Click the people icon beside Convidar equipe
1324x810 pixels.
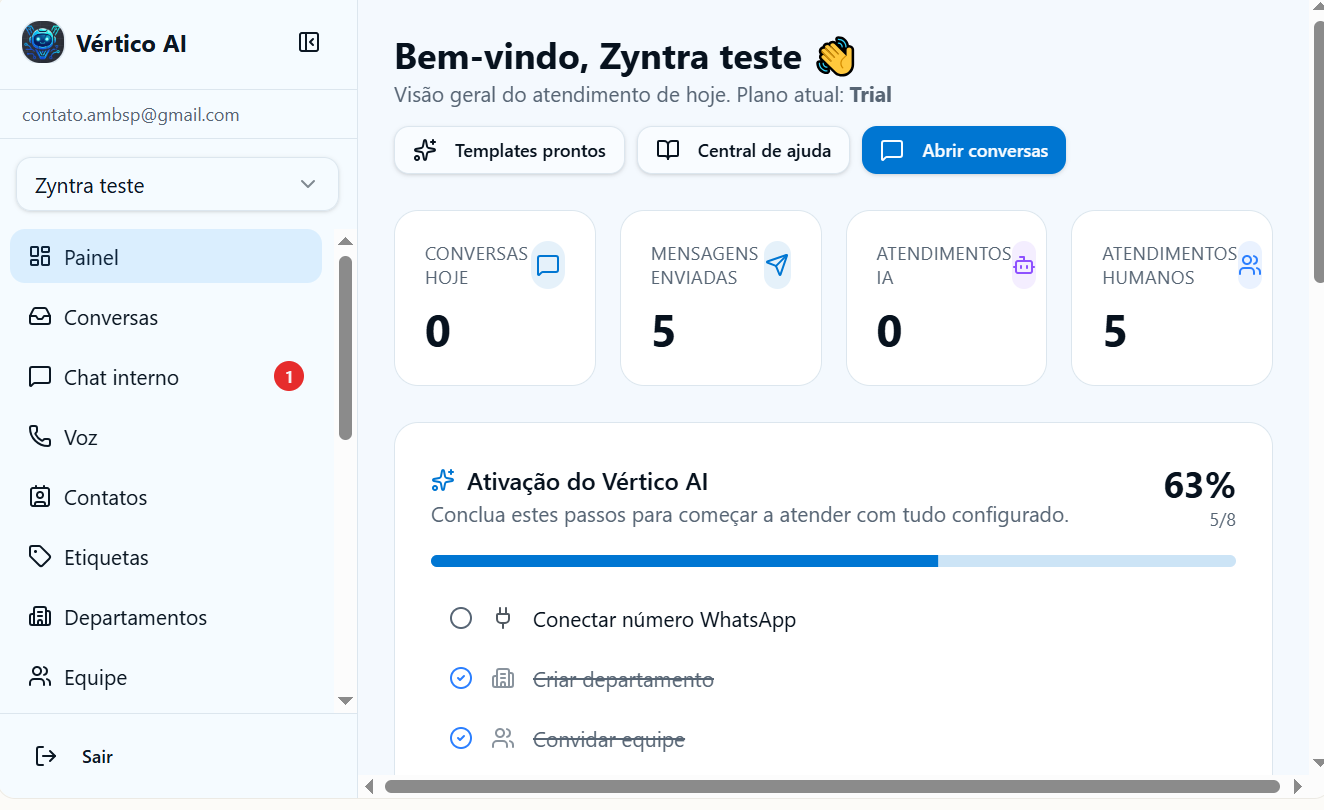(x=503, y=739)
